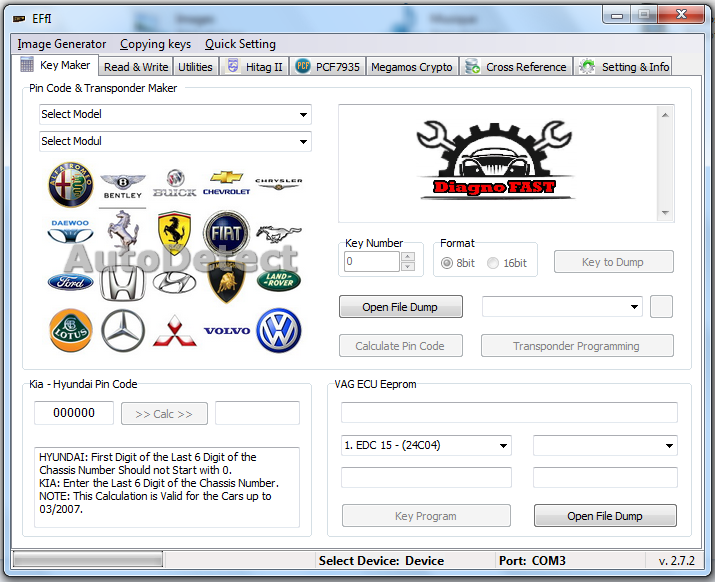Select the Hyundai oval logo
This screenshot has height=582, width=715.
[174, 282]
